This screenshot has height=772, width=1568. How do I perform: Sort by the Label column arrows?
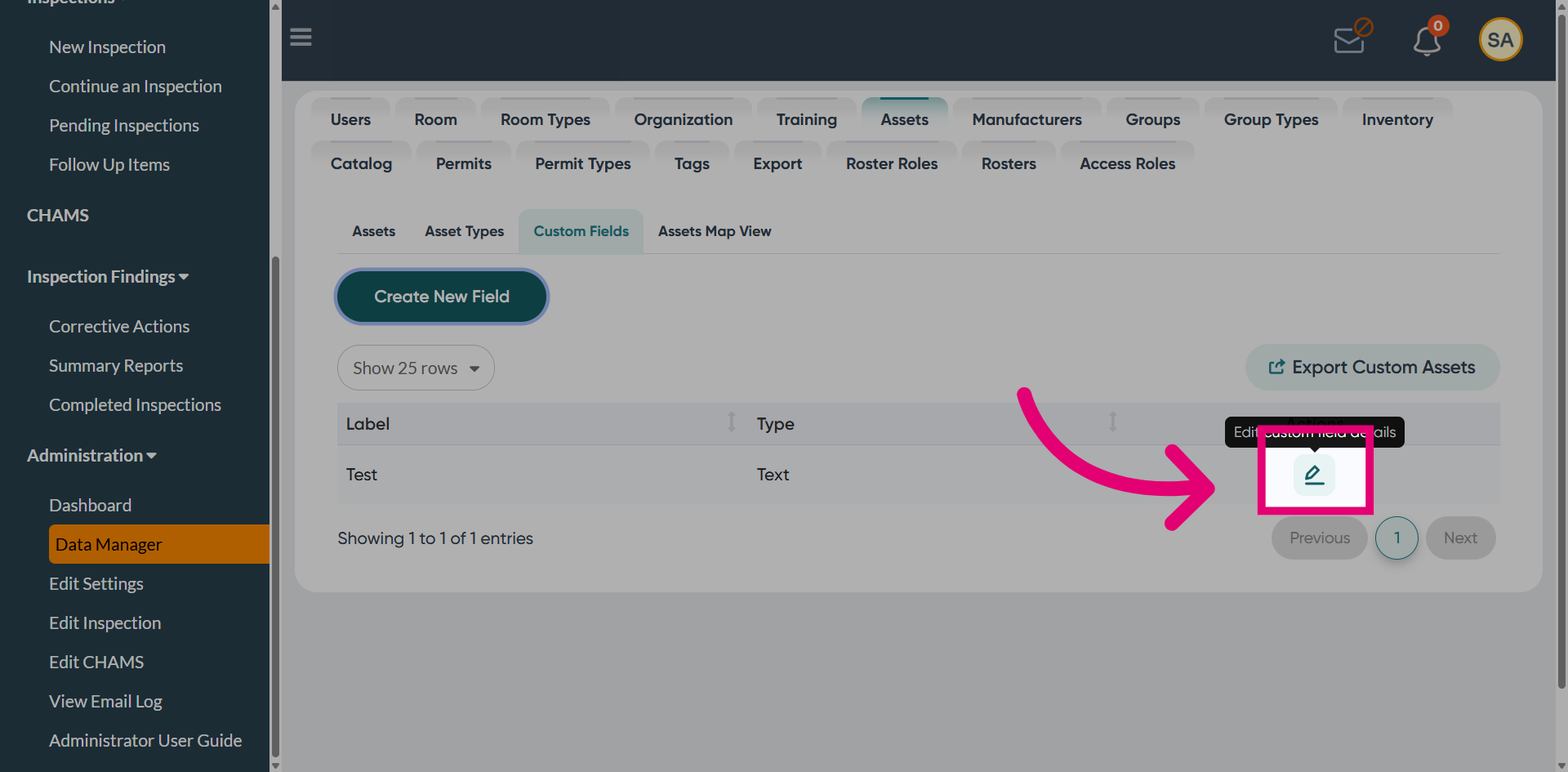click(x=732, y=422)
